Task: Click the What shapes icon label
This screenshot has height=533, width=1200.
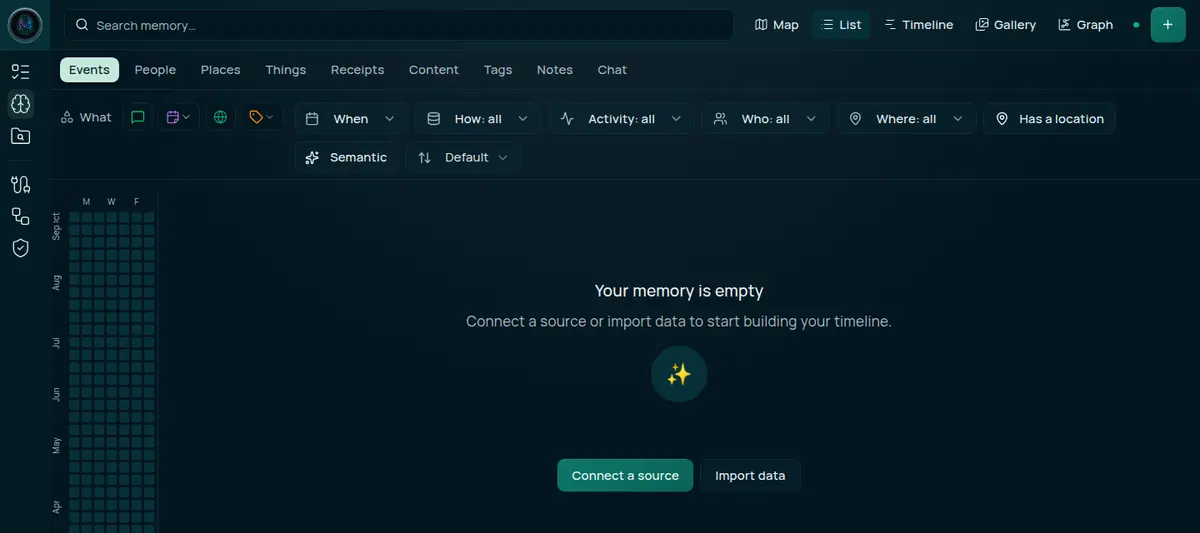Action: coord(86,118)
